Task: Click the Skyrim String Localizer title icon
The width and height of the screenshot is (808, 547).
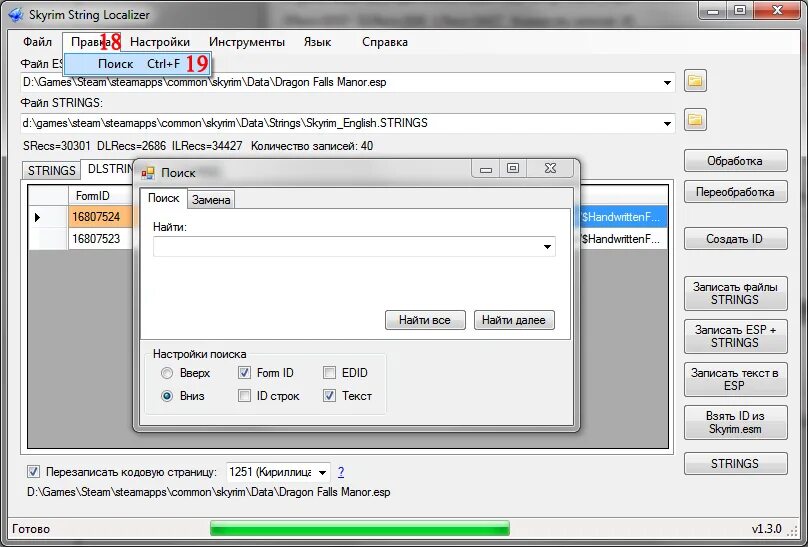Action: click(x=16, y=14)
